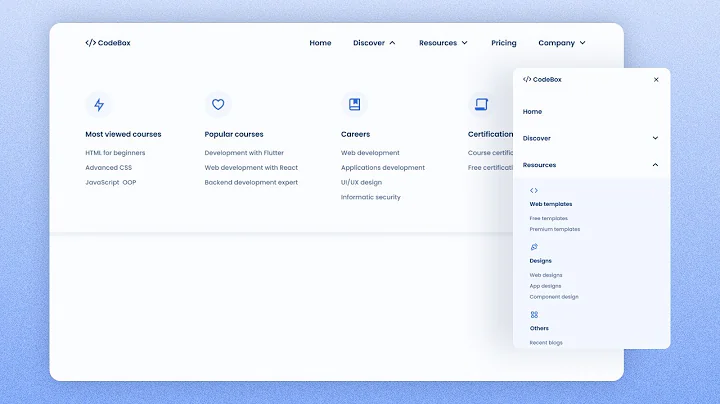Screen dimensions: 720x404
Task: Open HTML for beginners course link
Action: click(115, 153)
